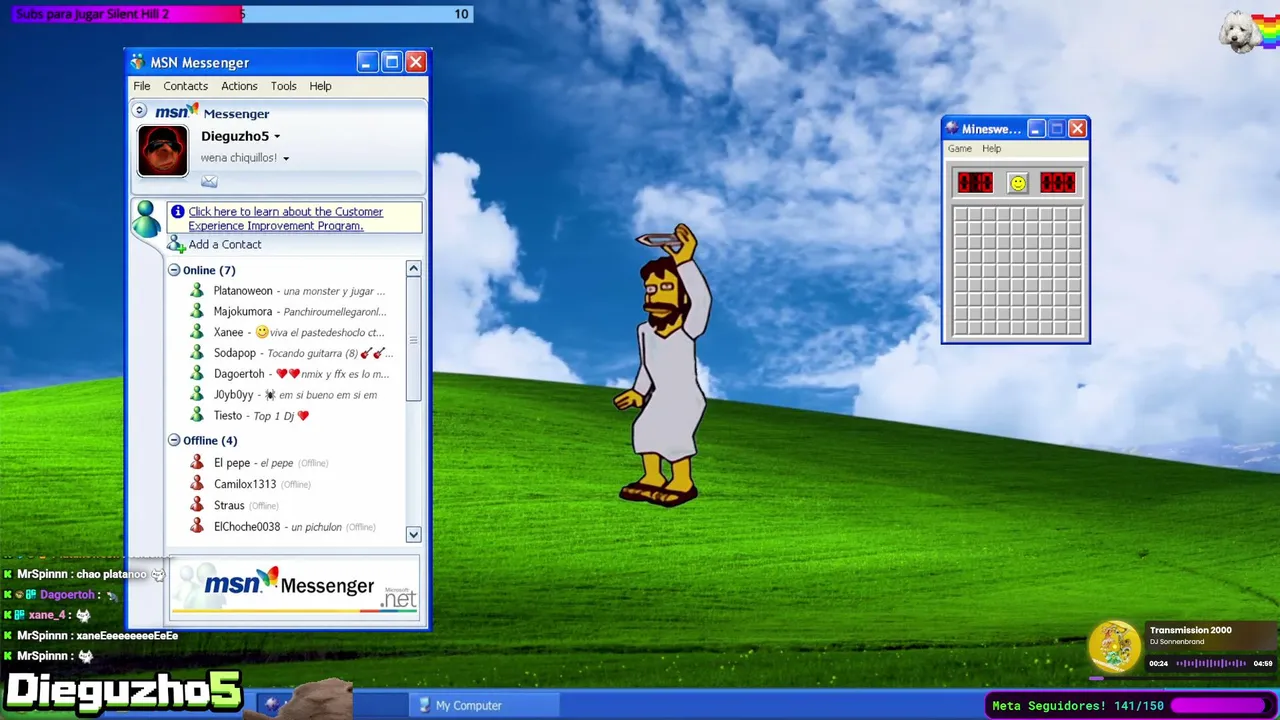The image size is (1280, 720).
Task: Click the My Computer icon on the taskbar
Action: point(424,706)
